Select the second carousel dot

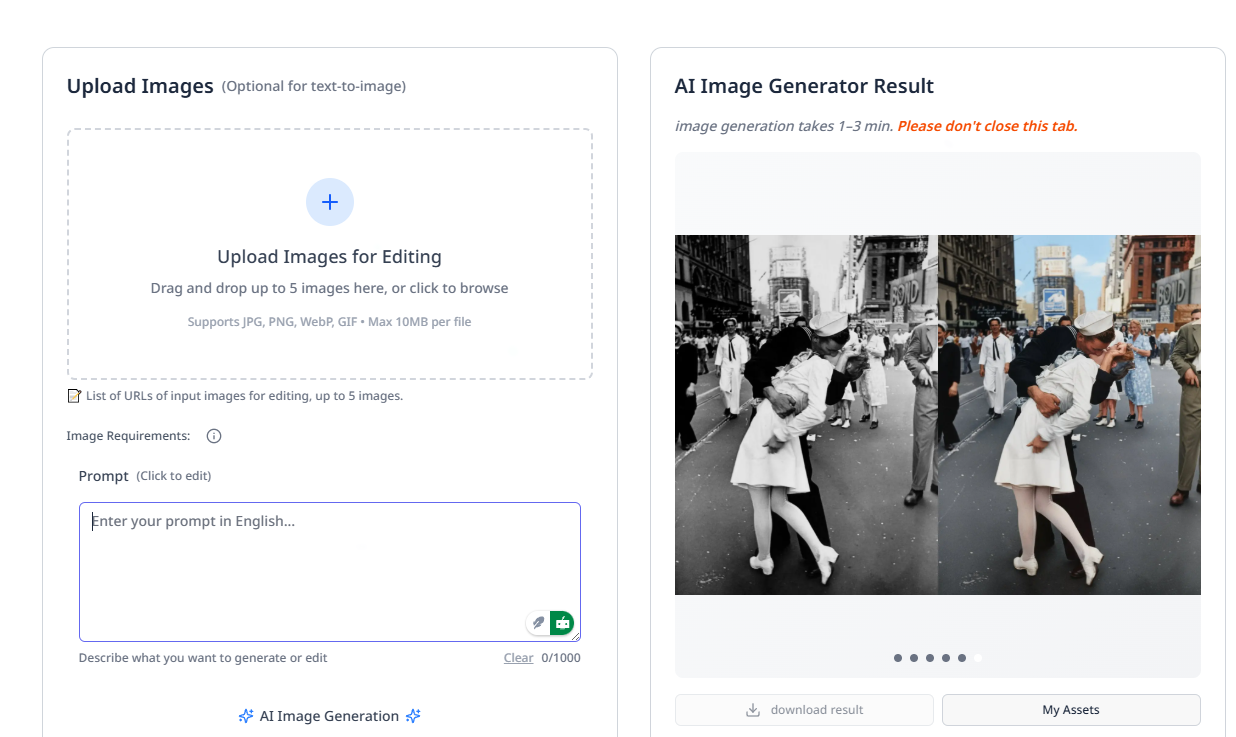[x=914, y=658]
